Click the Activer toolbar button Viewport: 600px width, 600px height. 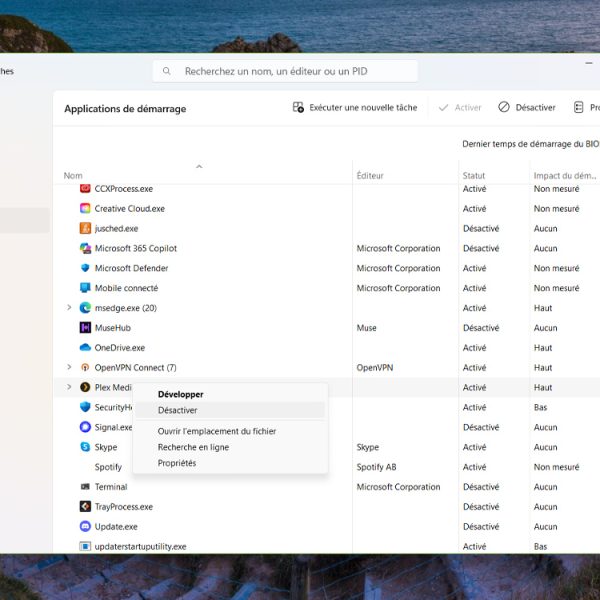[460, 108]
